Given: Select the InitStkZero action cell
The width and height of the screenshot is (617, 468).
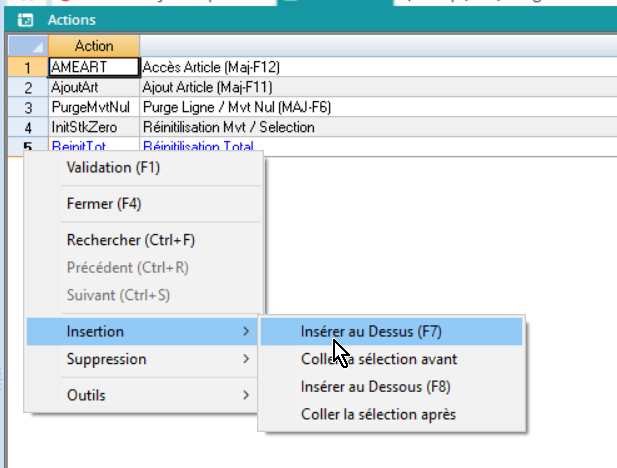Looking at the screenshot, I should 93,127.
